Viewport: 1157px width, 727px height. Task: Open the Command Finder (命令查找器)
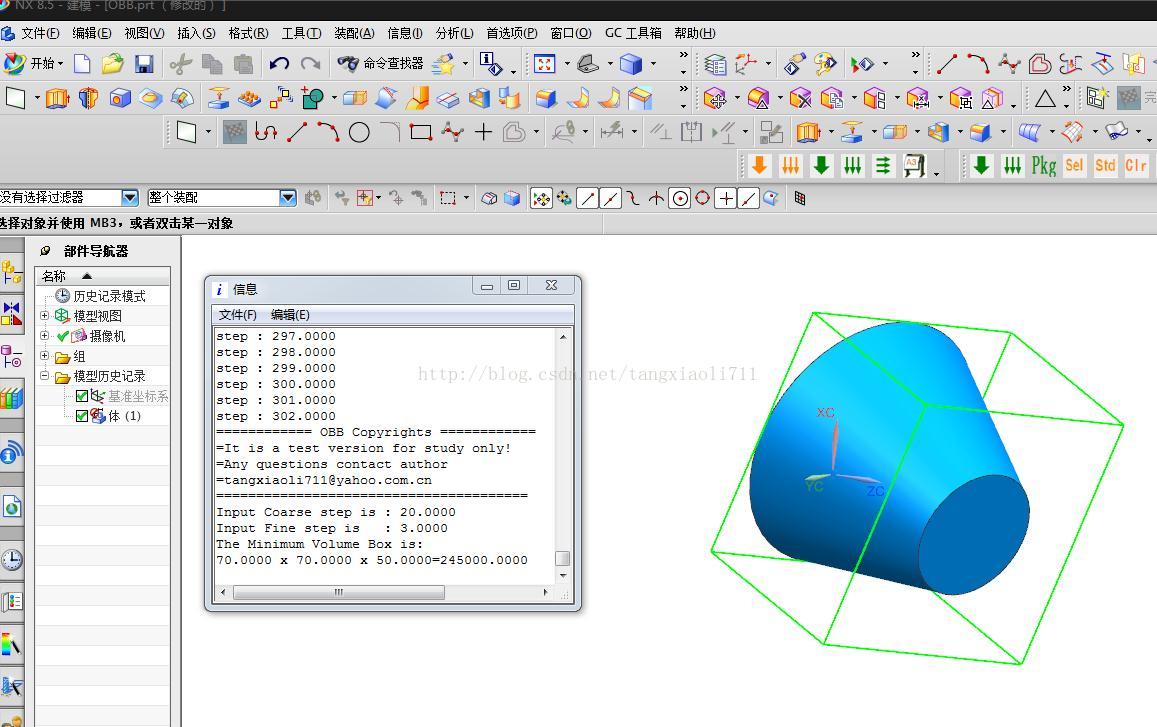tap(380, 63)
